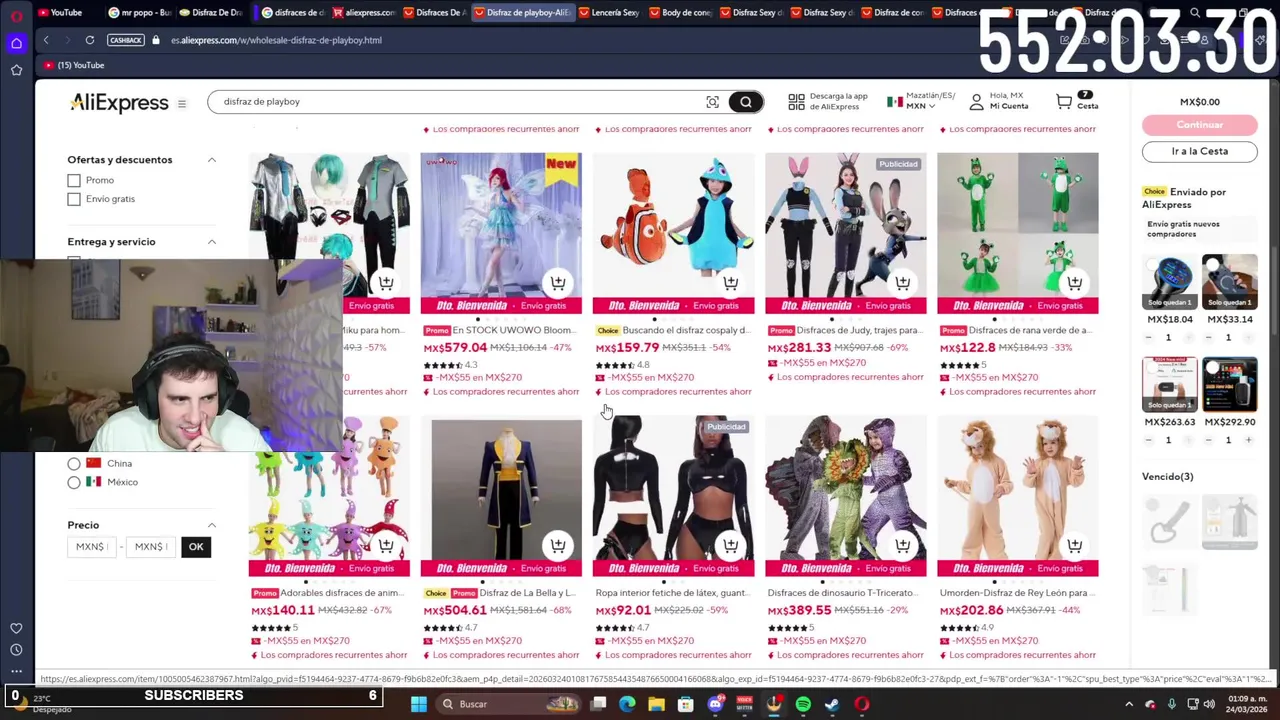The width and height of the screenshot is (1280, 720).
Task: Switch to the Lencería Sexy tab
Action: pyautogui.click(x=607, y=13)
